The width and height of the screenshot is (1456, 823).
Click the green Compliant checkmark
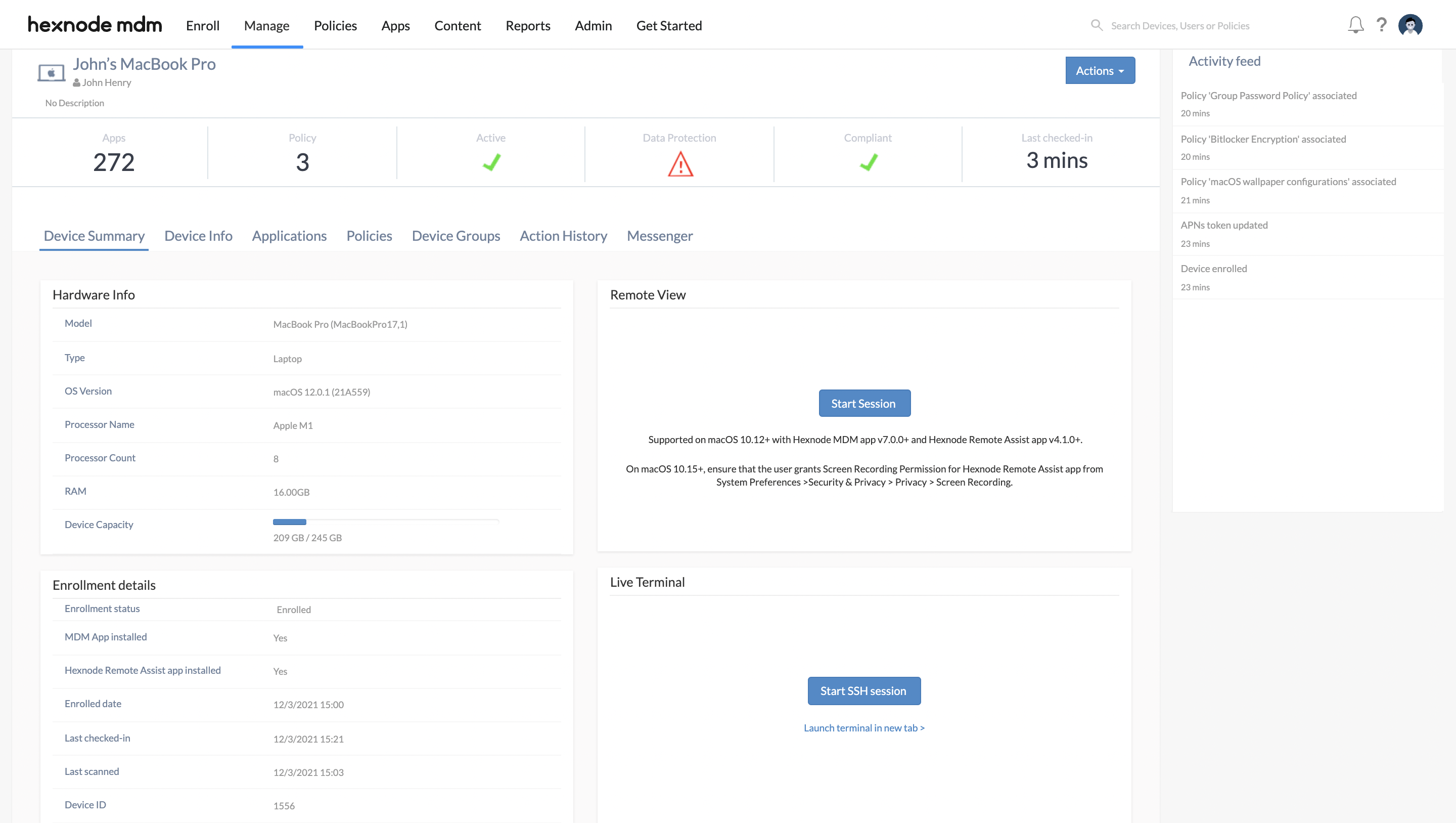coord(868,163)
